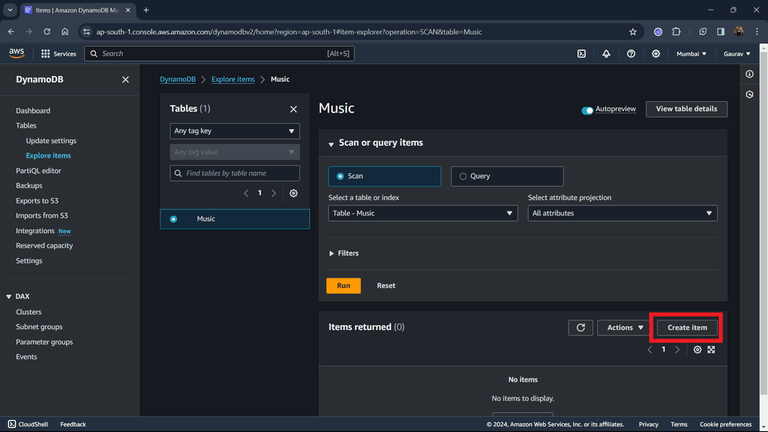This screenshot has width=768, height=432.
Task: Expand items table to full screen
Action: point(711,350)
